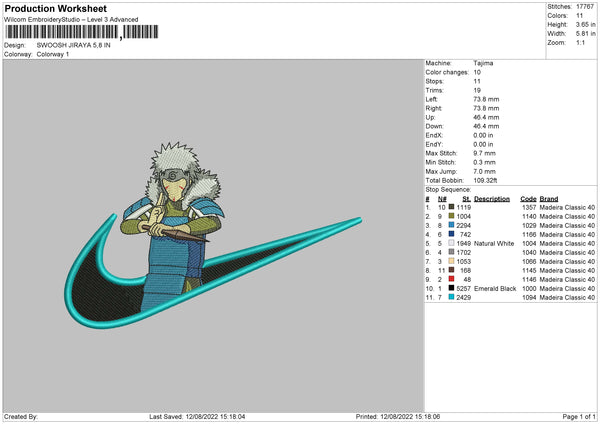Click the 'Production Worksheet' heading
The width and height of the screenshot is (600, 424).
point(55,8)
